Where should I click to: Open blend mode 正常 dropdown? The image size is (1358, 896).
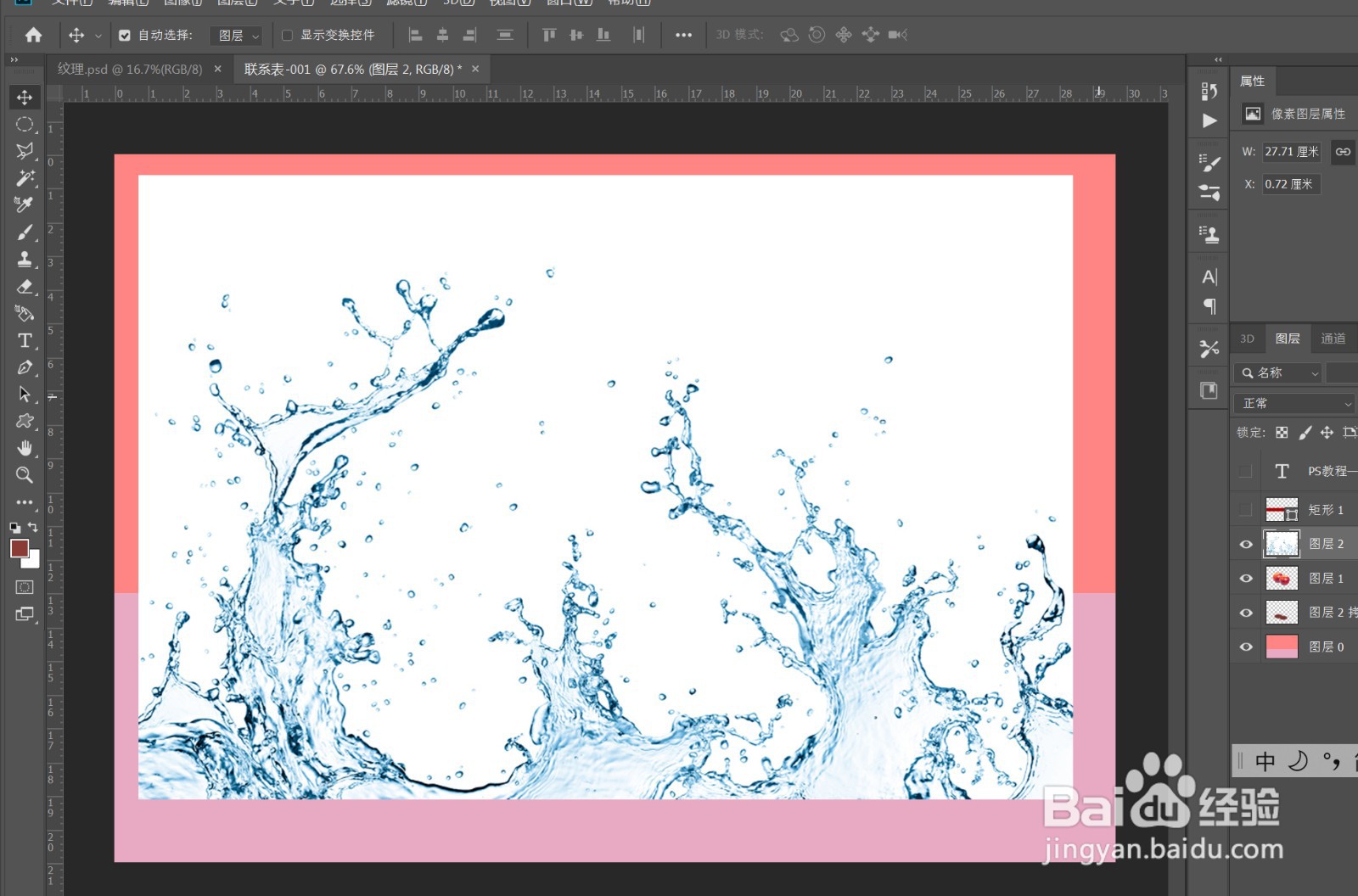1294,403
